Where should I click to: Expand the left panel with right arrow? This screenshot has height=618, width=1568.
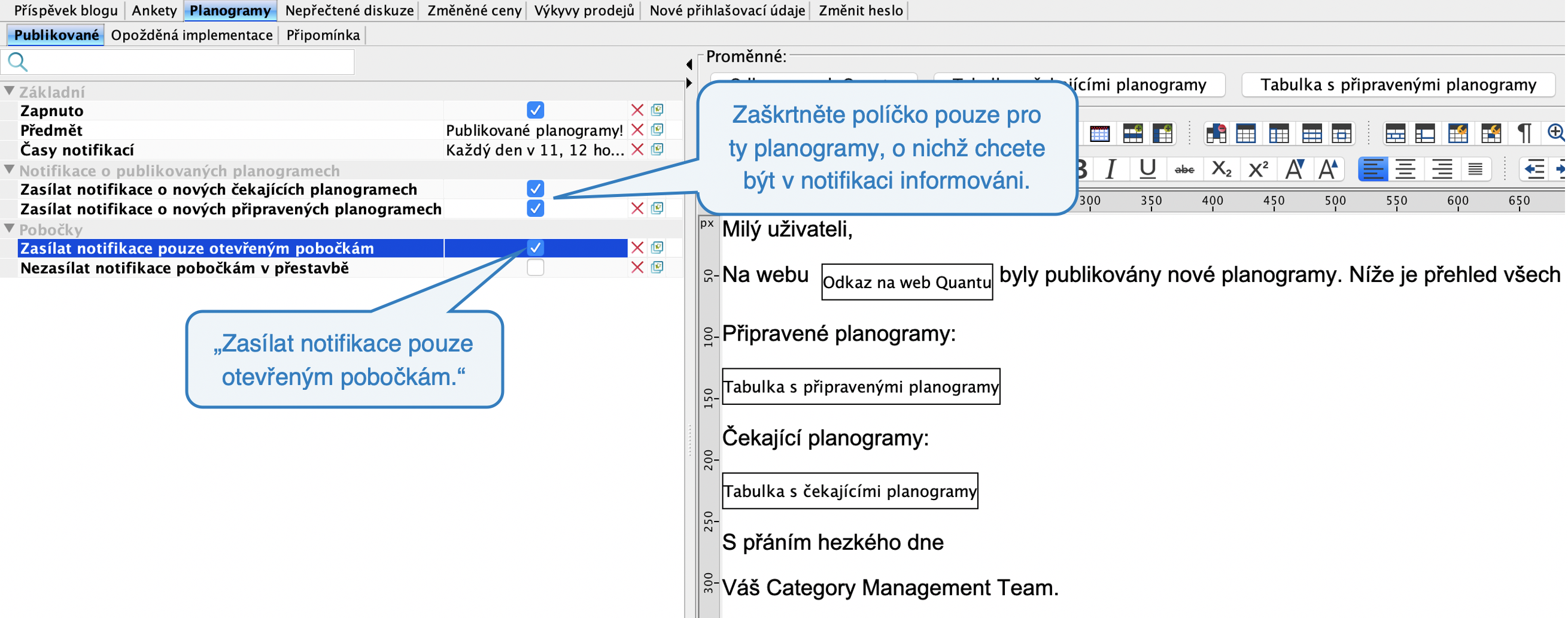689,83
